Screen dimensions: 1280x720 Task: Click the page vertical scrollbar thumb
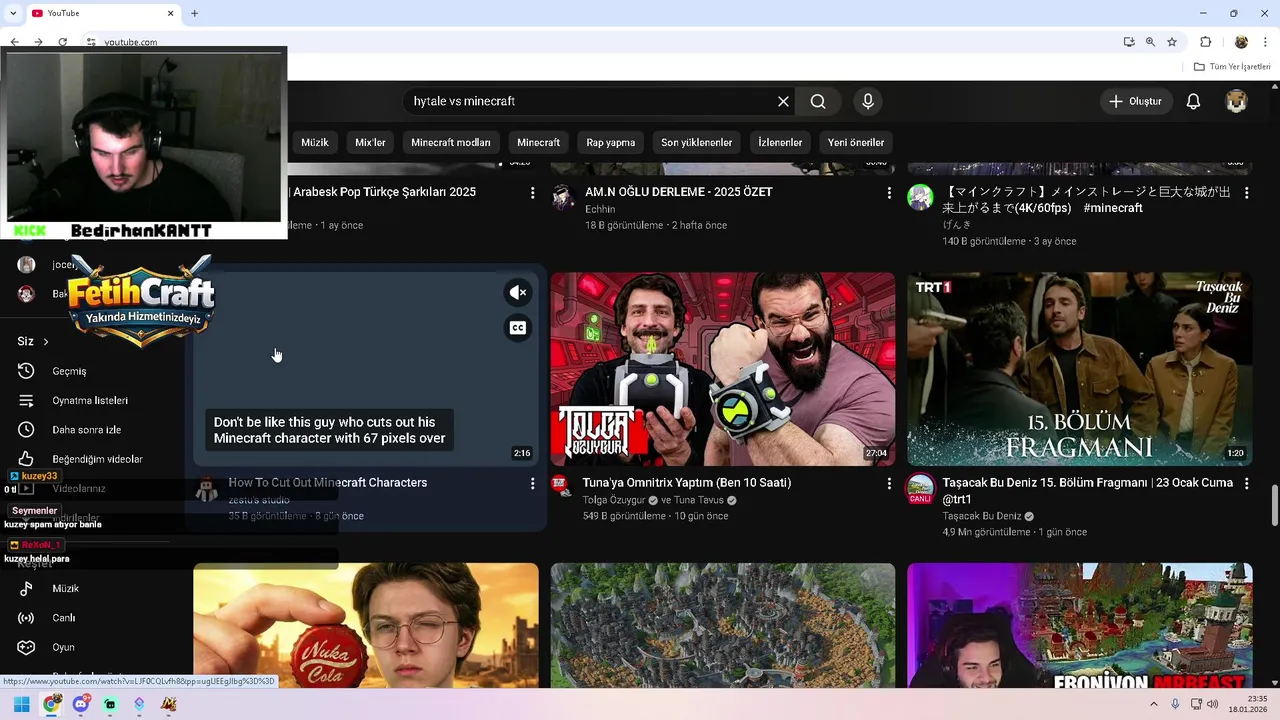(x=1274, y=505)
